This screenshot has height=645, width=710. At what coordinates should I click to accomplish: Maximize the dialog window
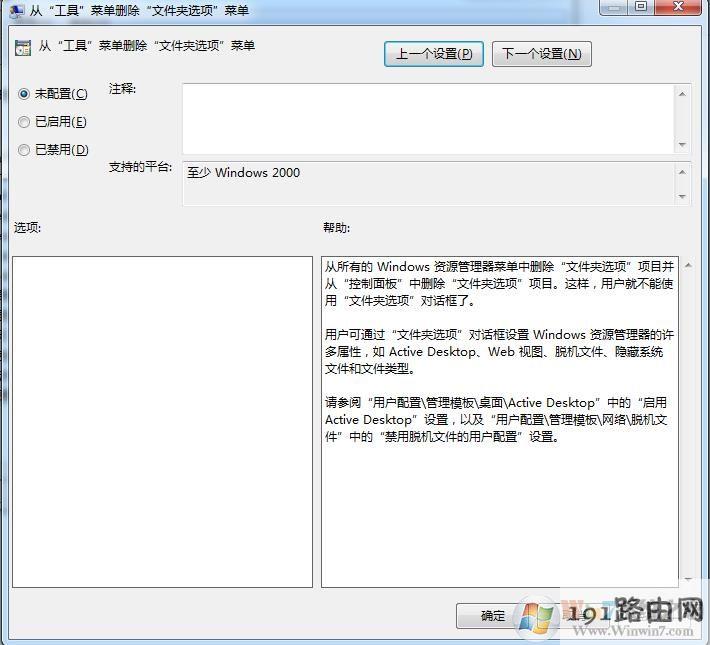(641, 6)
